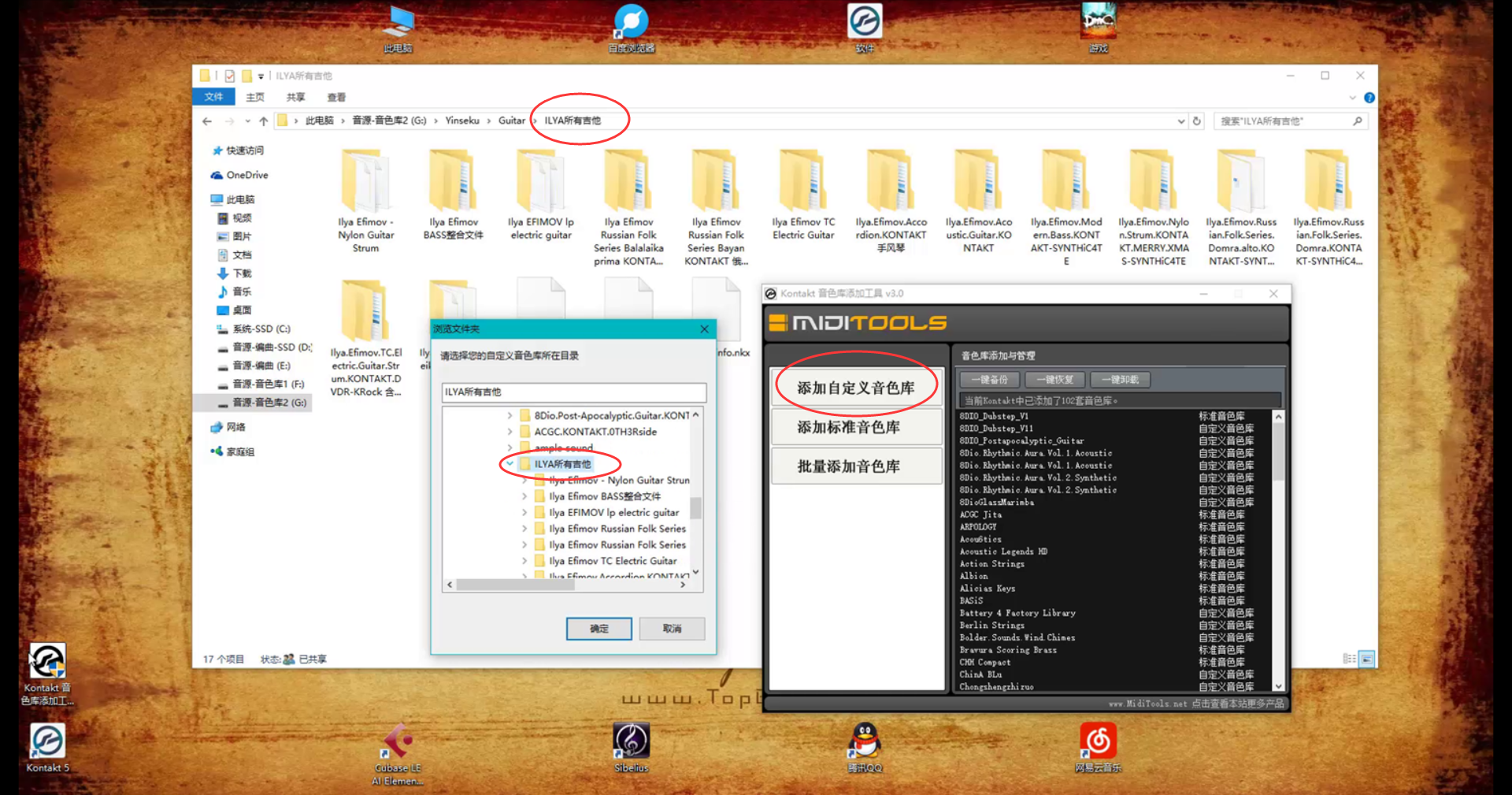Expand the Explorer ribbon with the chevron
The height and width of the screenshot is (795, 1512).
1352,98
